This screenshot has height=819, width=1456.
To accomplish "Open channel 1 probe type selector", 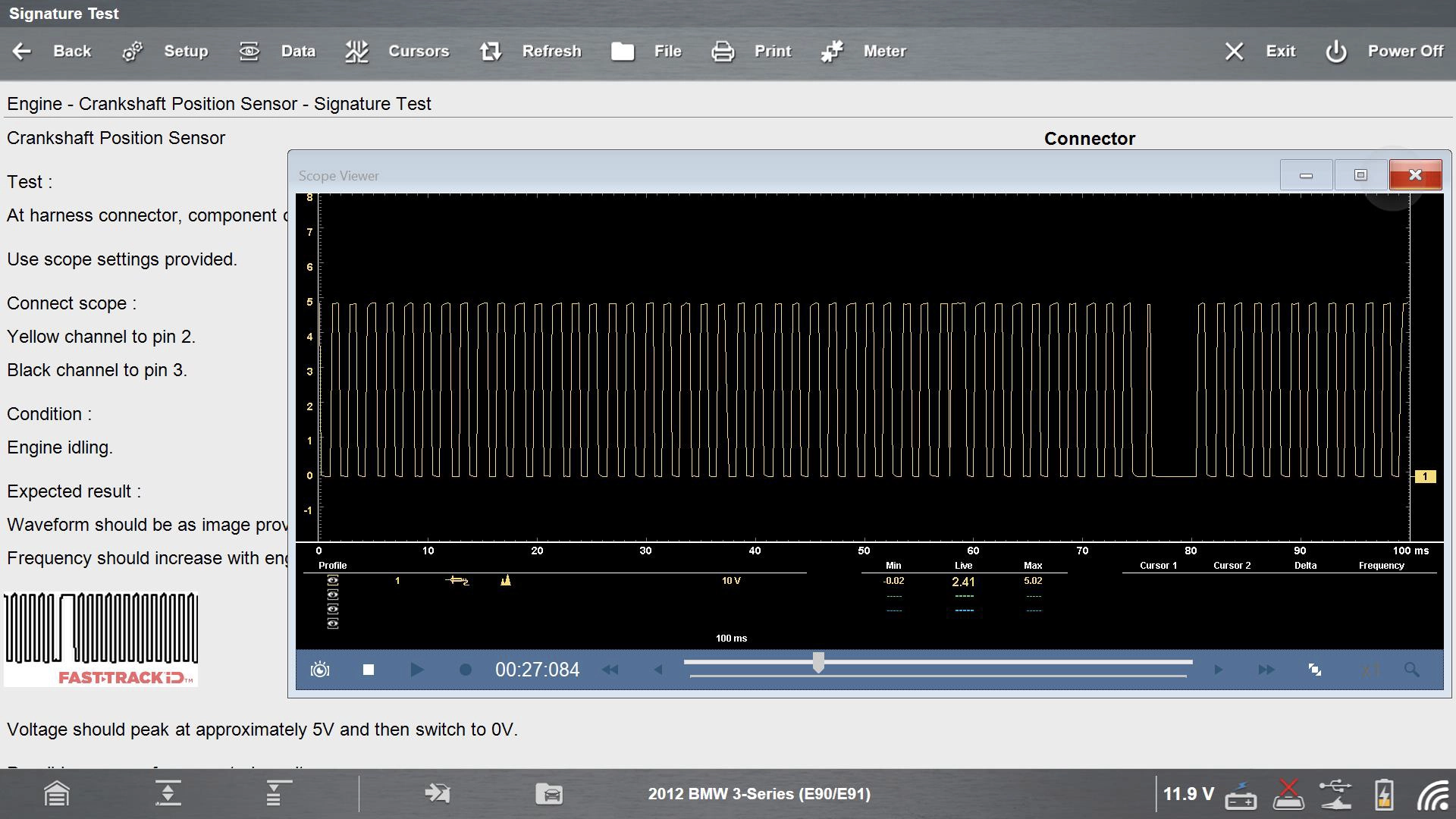I will coord(457,581).
